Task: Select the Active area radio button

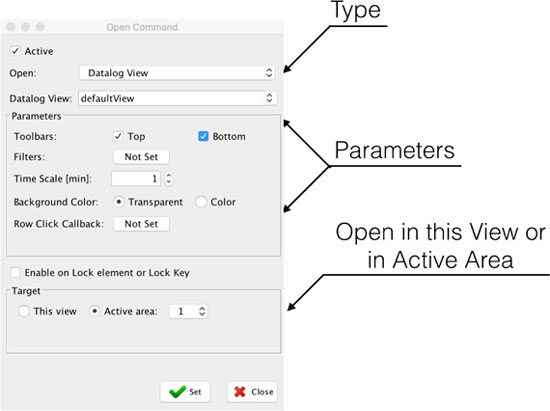Action: pyautogui.click(x=94, y=311)
